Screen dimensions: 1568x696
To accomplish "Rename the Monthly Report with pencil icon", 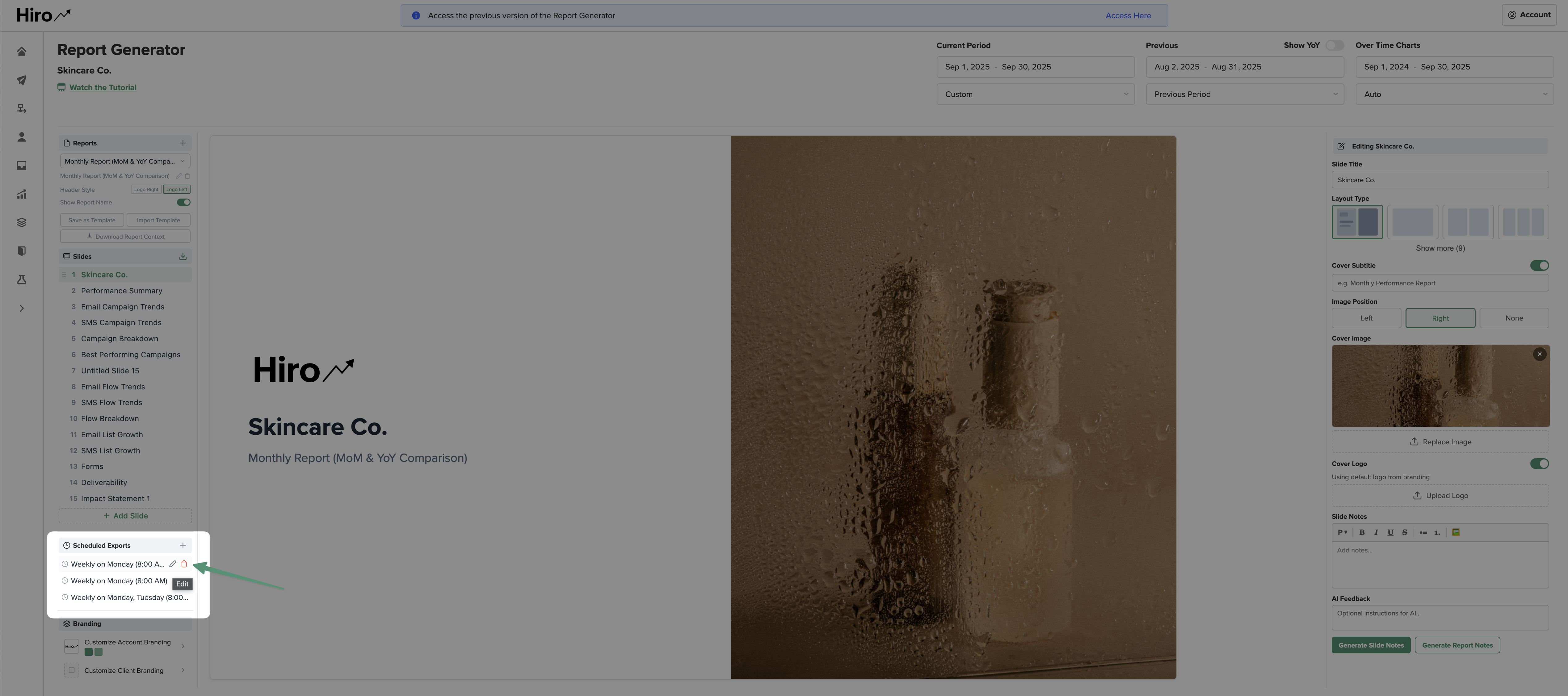I will (x=178, y=176).
